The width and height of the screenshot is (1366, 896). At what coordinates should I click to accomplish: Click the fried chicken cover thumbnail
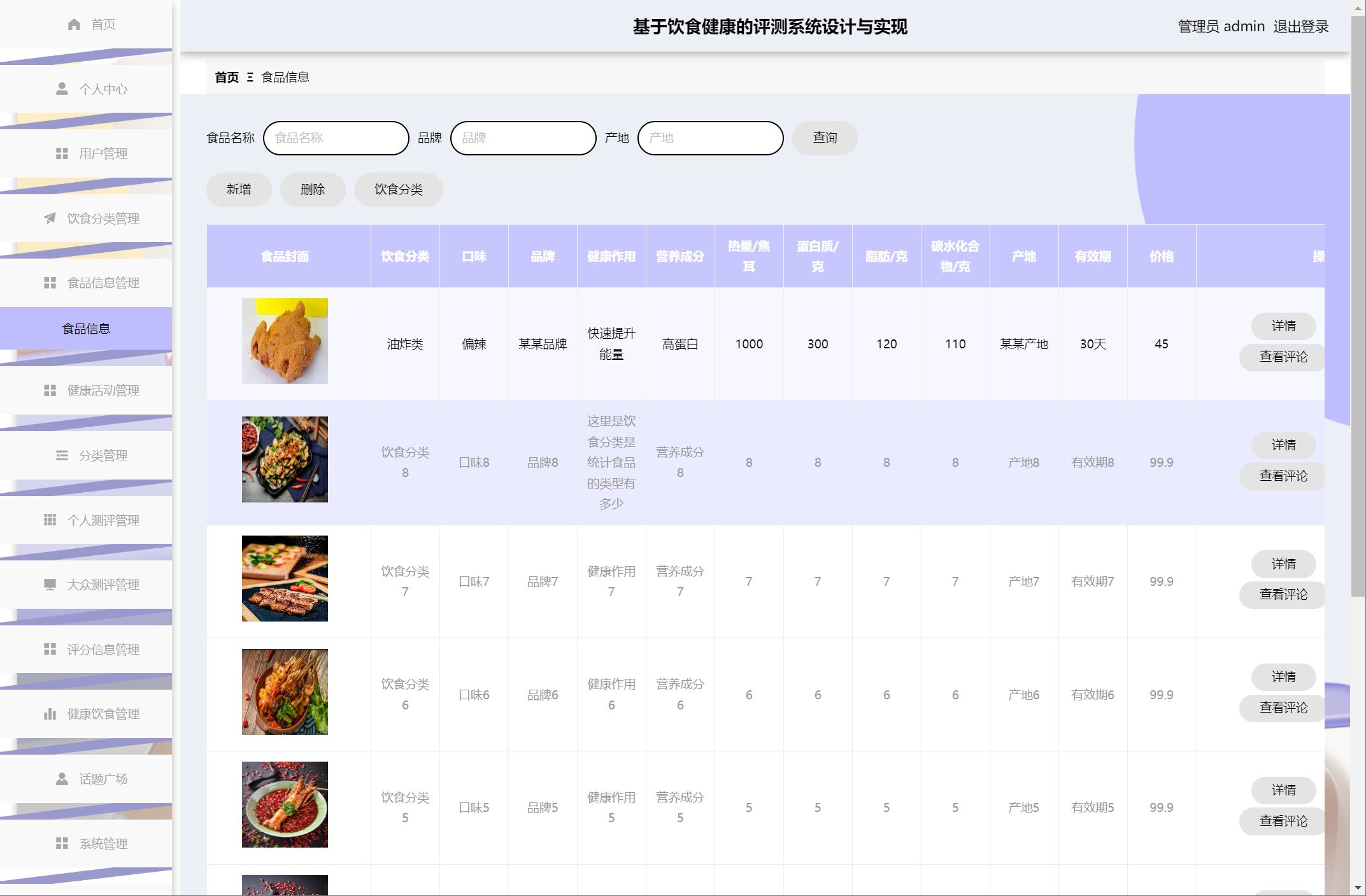point(285,341)
